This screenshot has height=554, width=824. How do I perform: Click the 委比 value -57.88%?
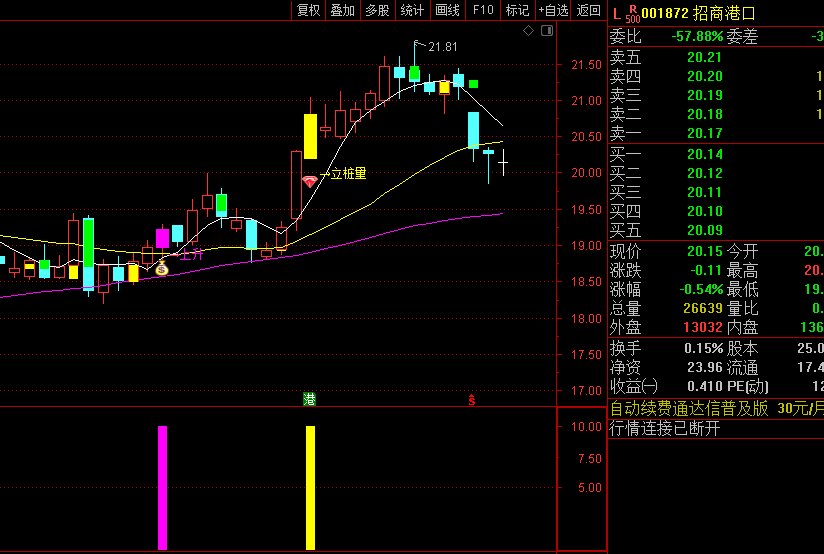697,36
